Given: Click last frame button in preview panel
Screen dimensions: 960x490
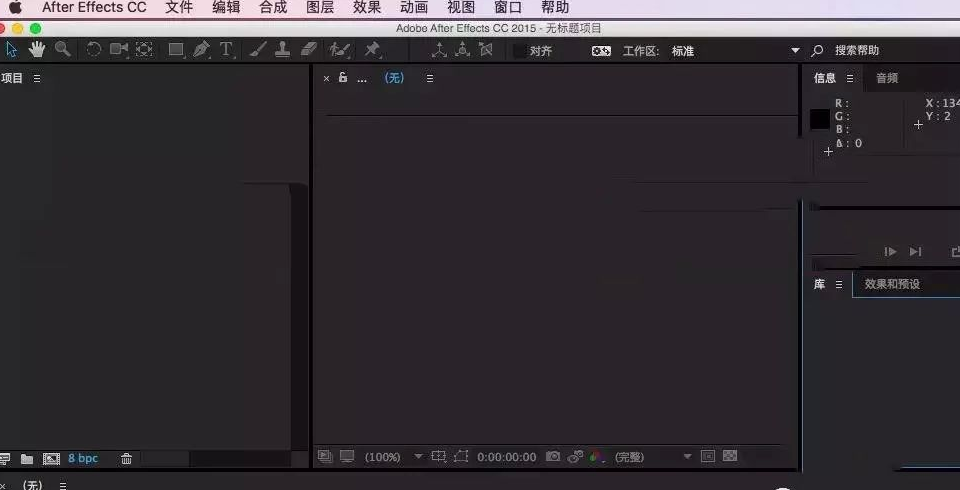Looking at the screenshot, I should click(x=915, y=252).
